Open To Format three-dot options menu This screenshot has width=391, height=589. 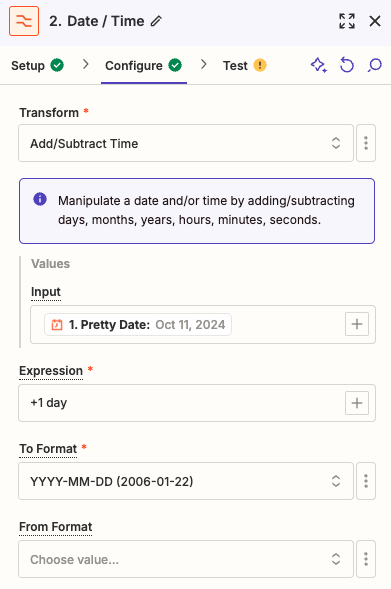[366, 481]
